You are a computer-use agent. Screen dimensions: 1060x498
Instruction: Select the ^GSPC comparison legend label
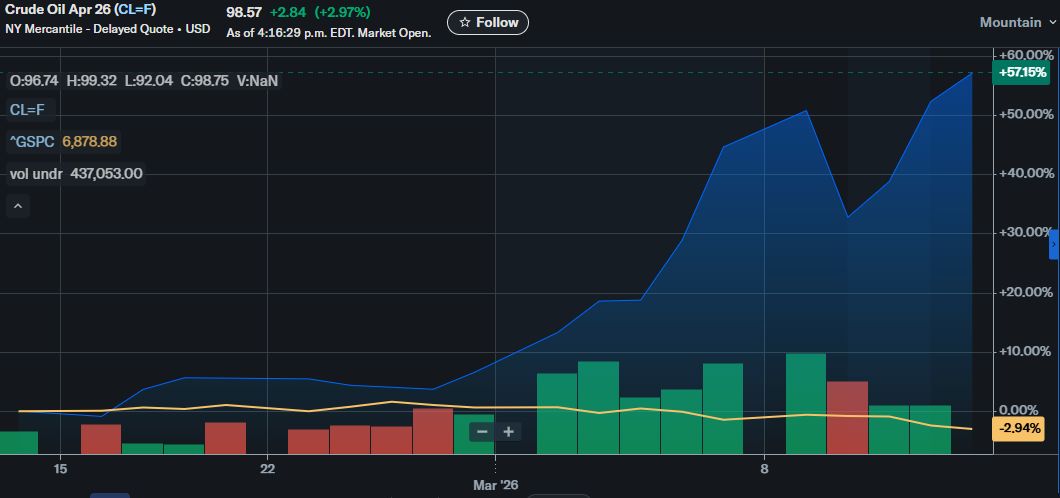tap(32, 141)
